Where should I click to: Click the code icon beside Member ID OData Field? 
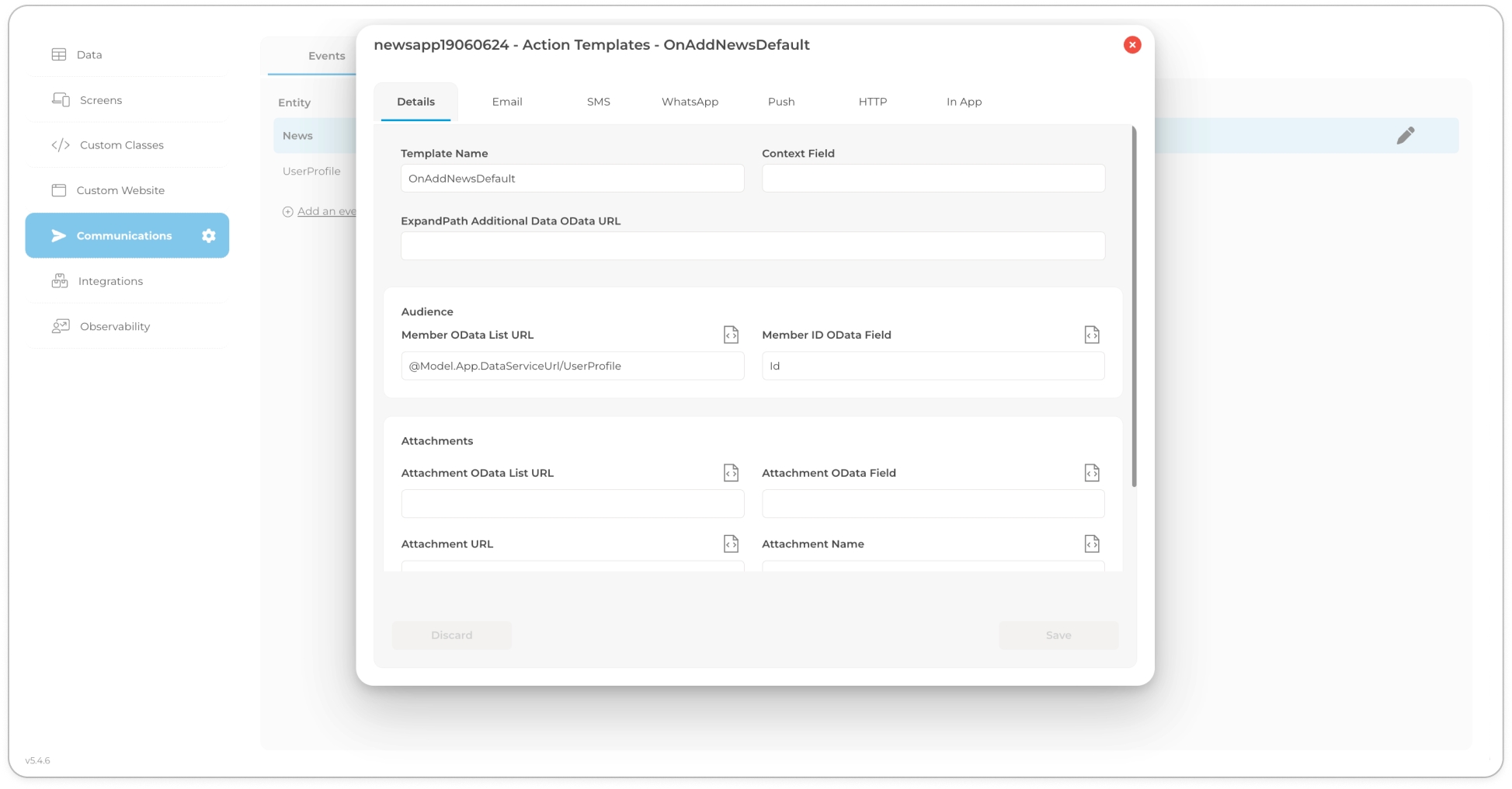coord(1091,335)
